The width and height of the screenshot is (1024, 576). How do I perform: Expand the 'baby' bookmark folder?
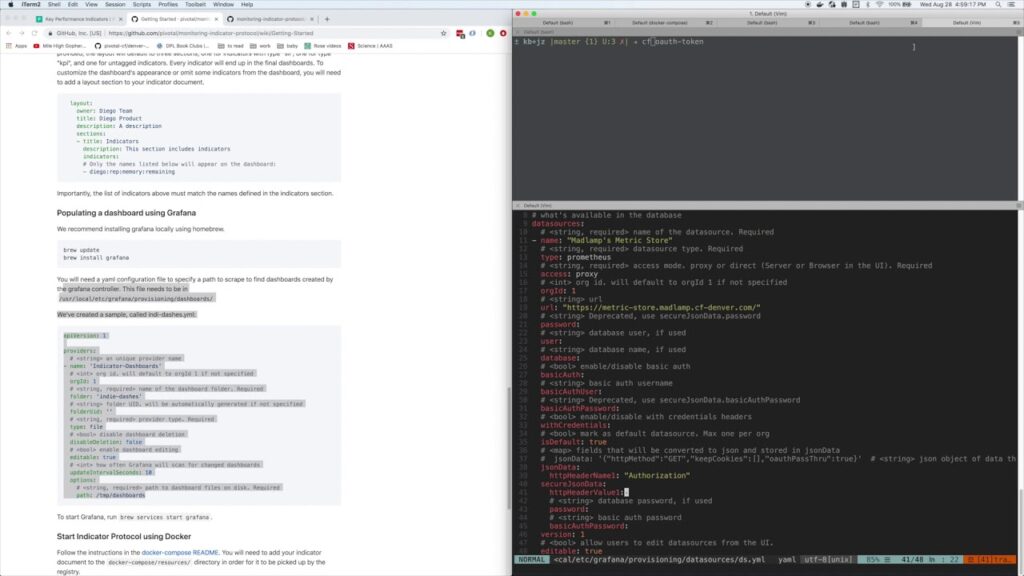[x=287, y=46]
